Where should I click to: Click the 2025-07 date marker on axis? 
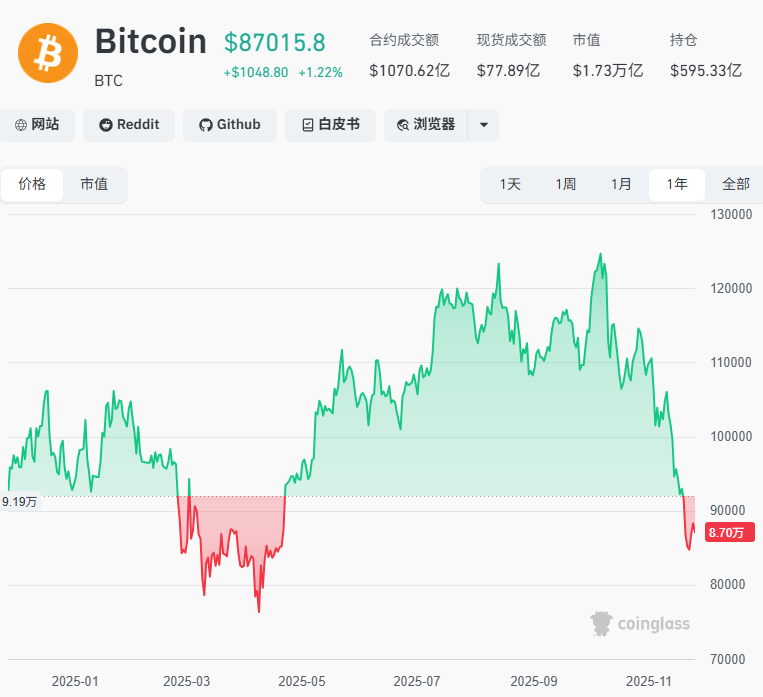418,681
